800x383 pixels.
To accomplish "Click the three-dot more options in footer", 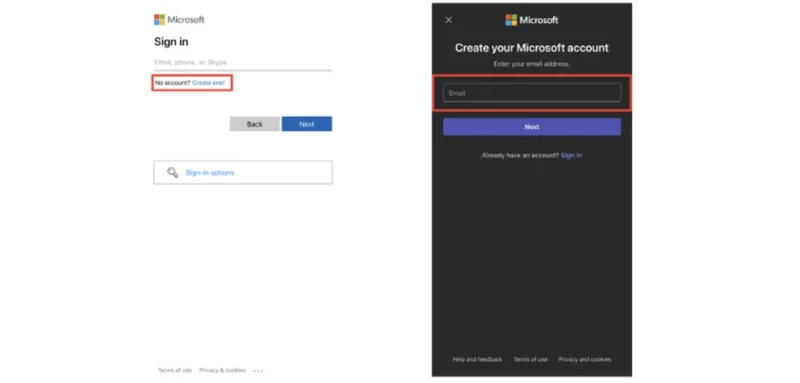I will click(x=258, y=371).
